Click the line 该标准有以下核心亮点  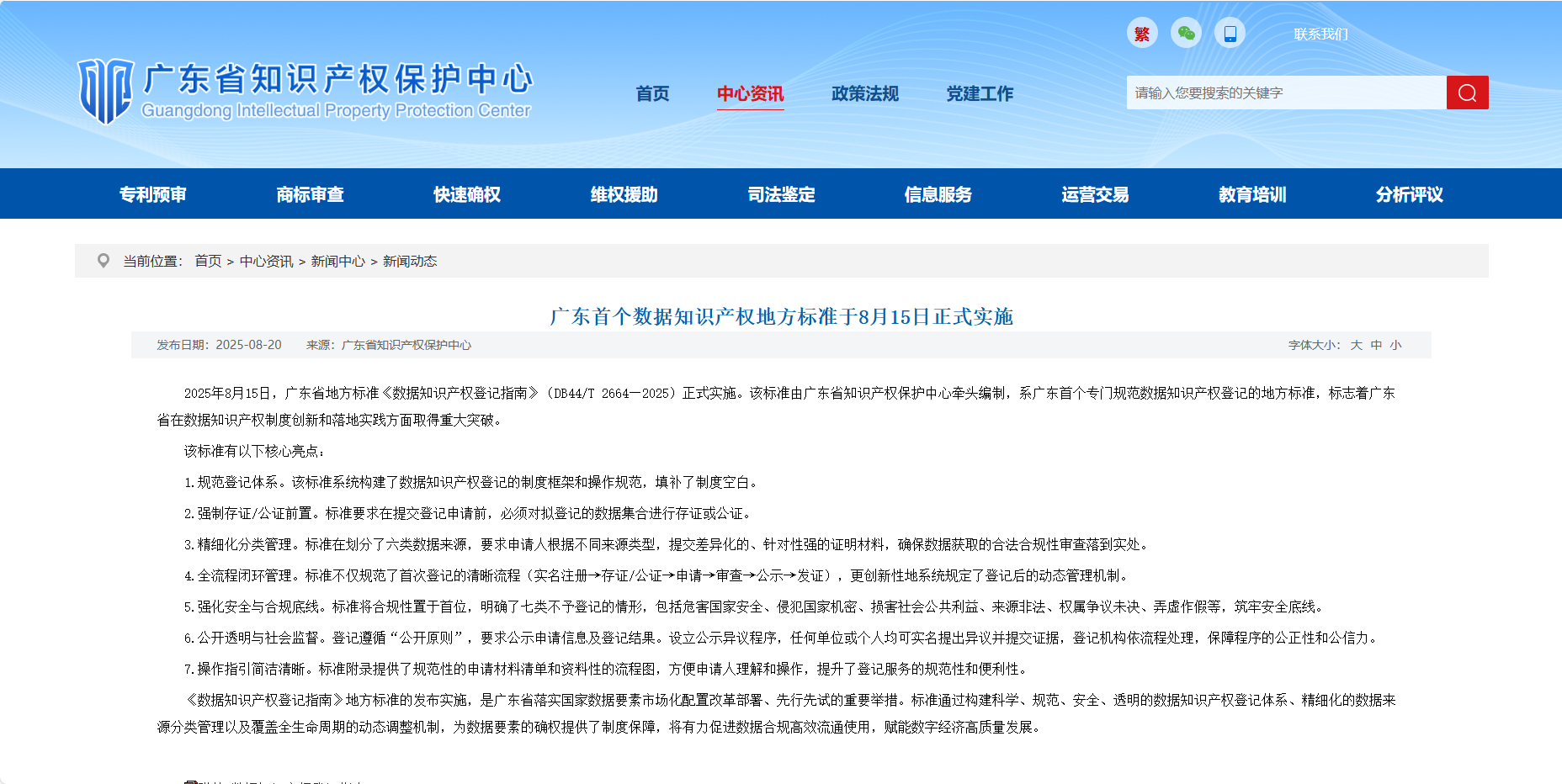255,451
